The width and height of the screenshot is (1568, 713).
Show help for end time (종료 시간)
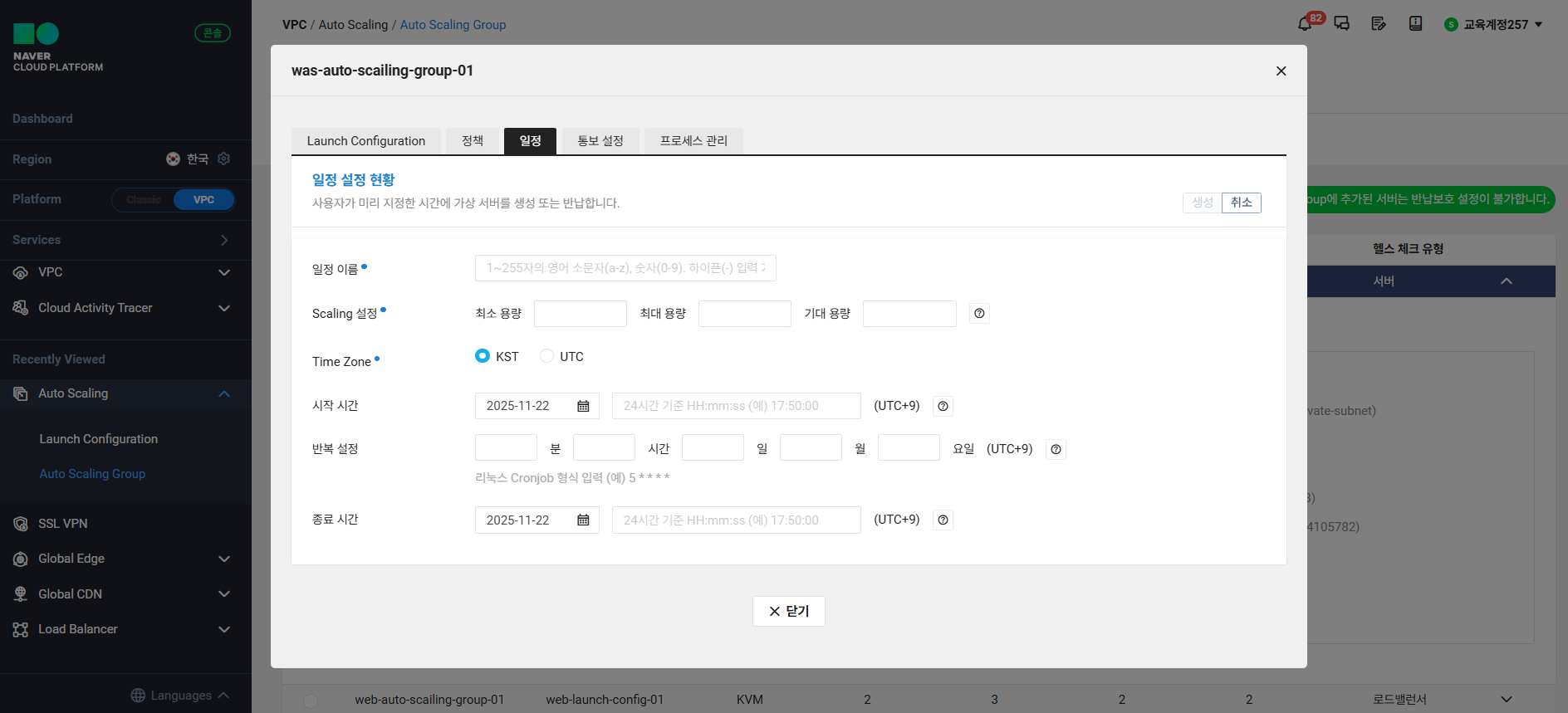[943, 520]
